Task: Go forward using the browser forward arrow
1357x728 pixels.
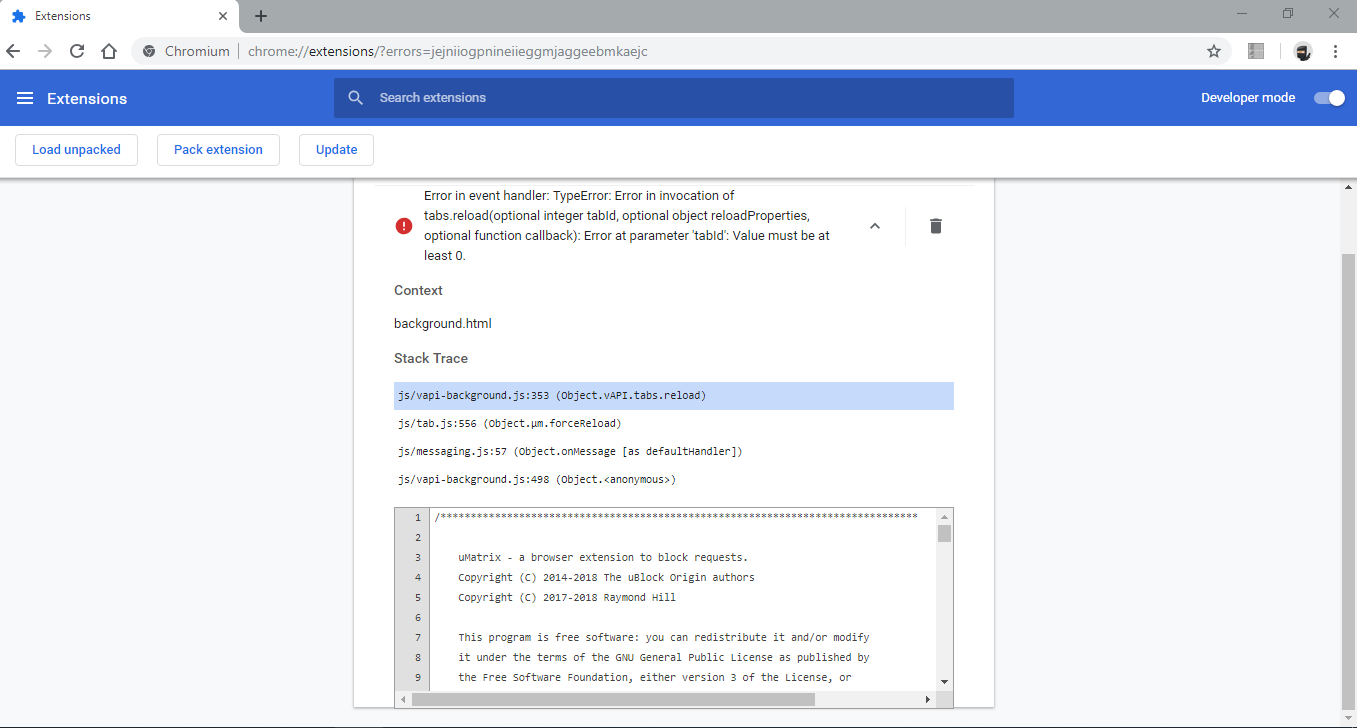Action: tap(45, 51)
